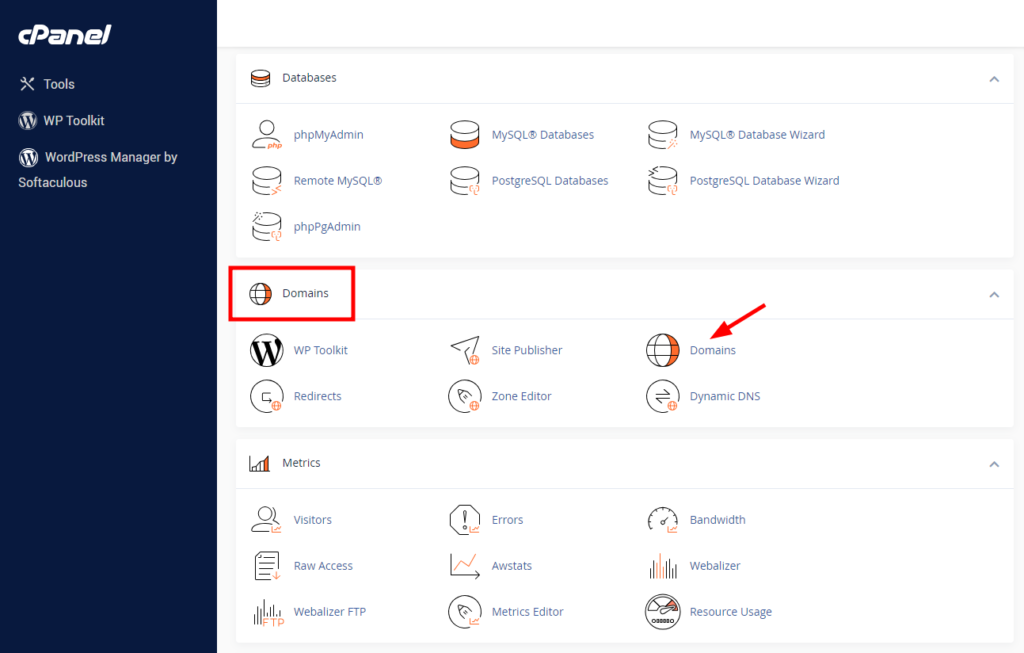Click the Remote MySQL icon
Image resolution: width=1024 pixels, height=653 pixels.
[266, 181]
